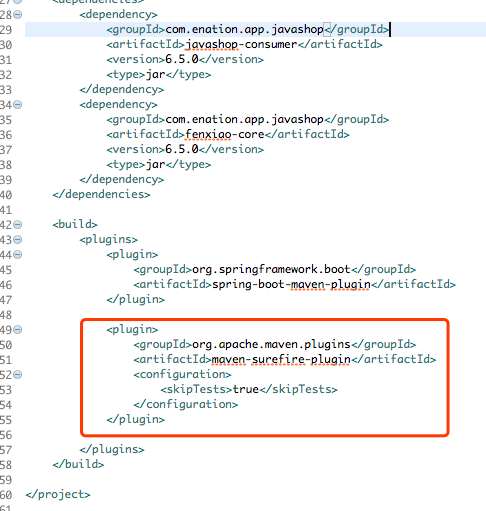This screenshot has width=486, height=511.
Task: Place cursor on the skipTests true value
Action: click(246, 389)
